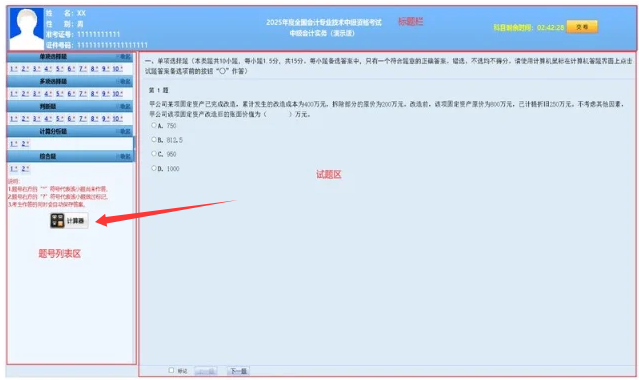Jump to 多项选择题 question 9

coord(106,94)
